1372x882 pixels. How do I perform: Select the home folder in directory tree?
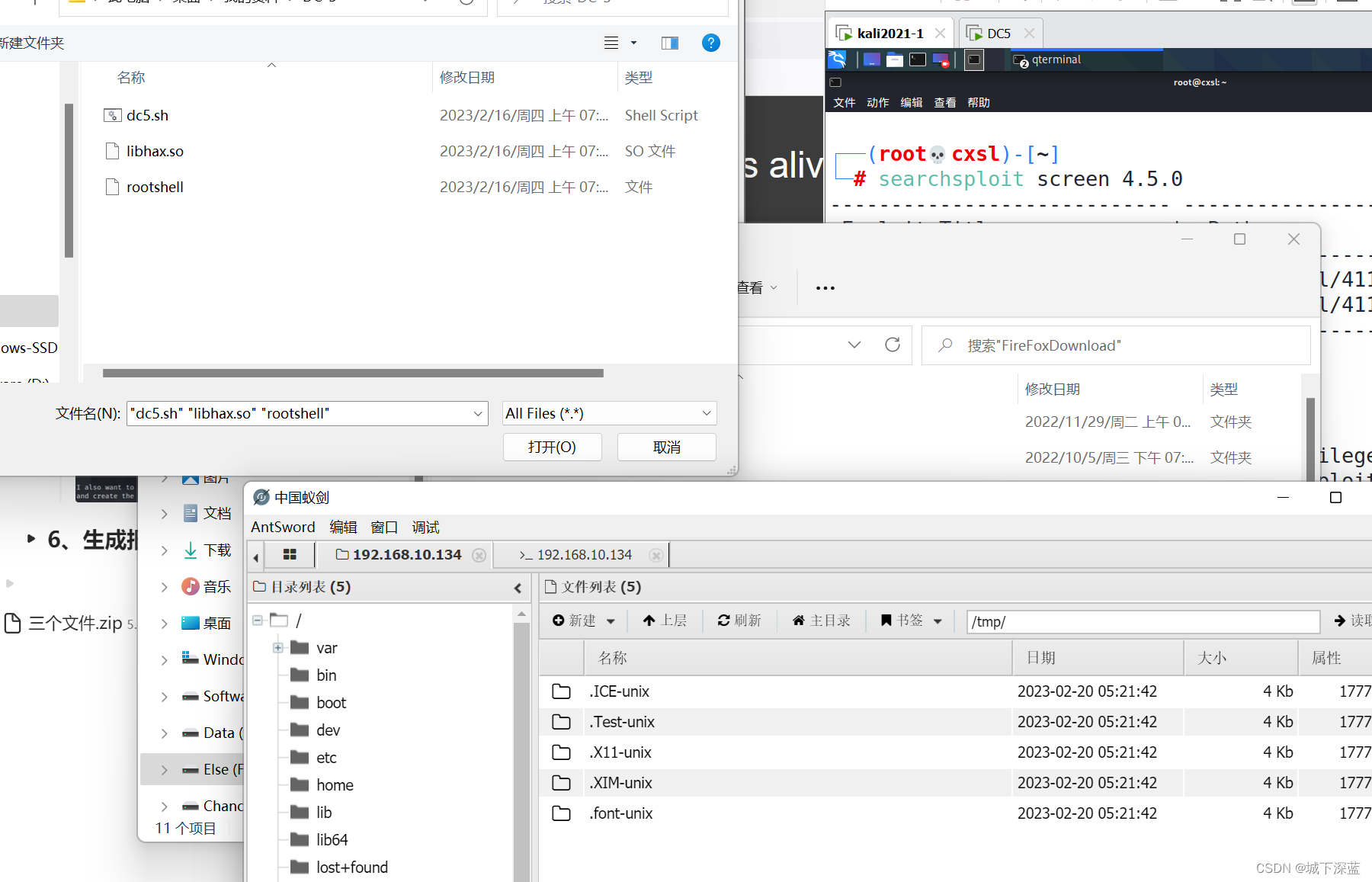click(323, 784)
